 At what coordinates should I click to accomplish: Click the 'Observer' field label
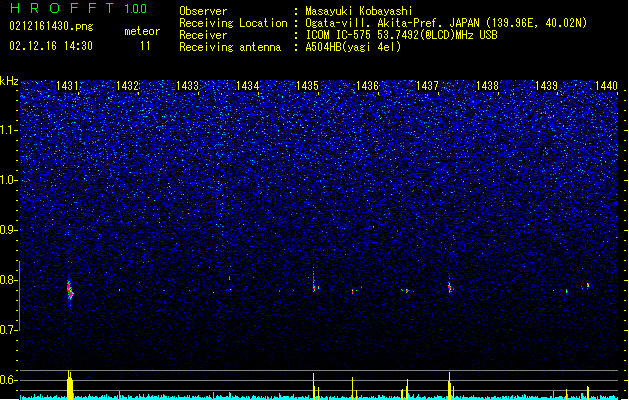click(203, 11)
